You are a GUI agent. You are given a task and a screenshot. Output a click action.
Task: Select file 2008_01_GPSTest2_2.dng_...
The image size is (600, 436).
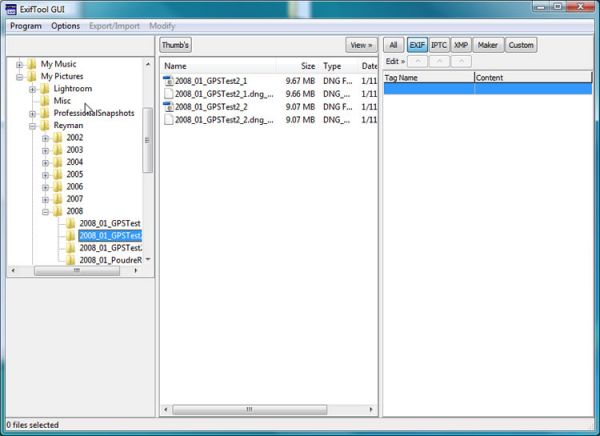(x=224, y=120)
